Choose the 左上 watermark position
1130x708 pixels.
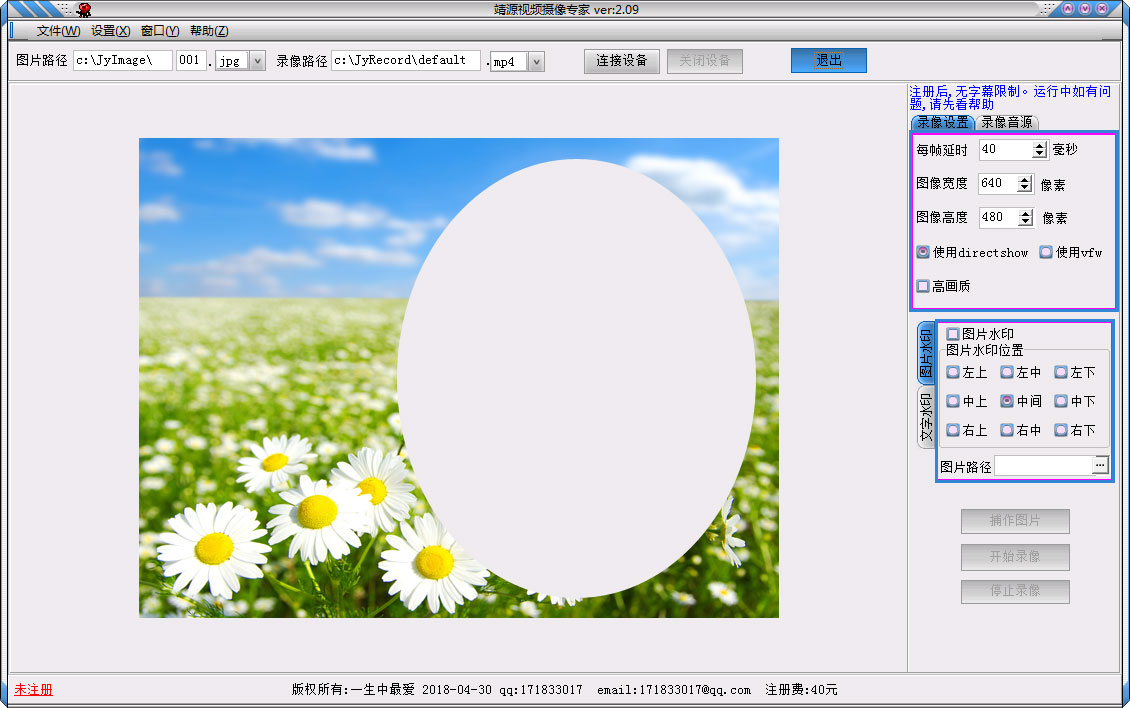coord(953,372)
